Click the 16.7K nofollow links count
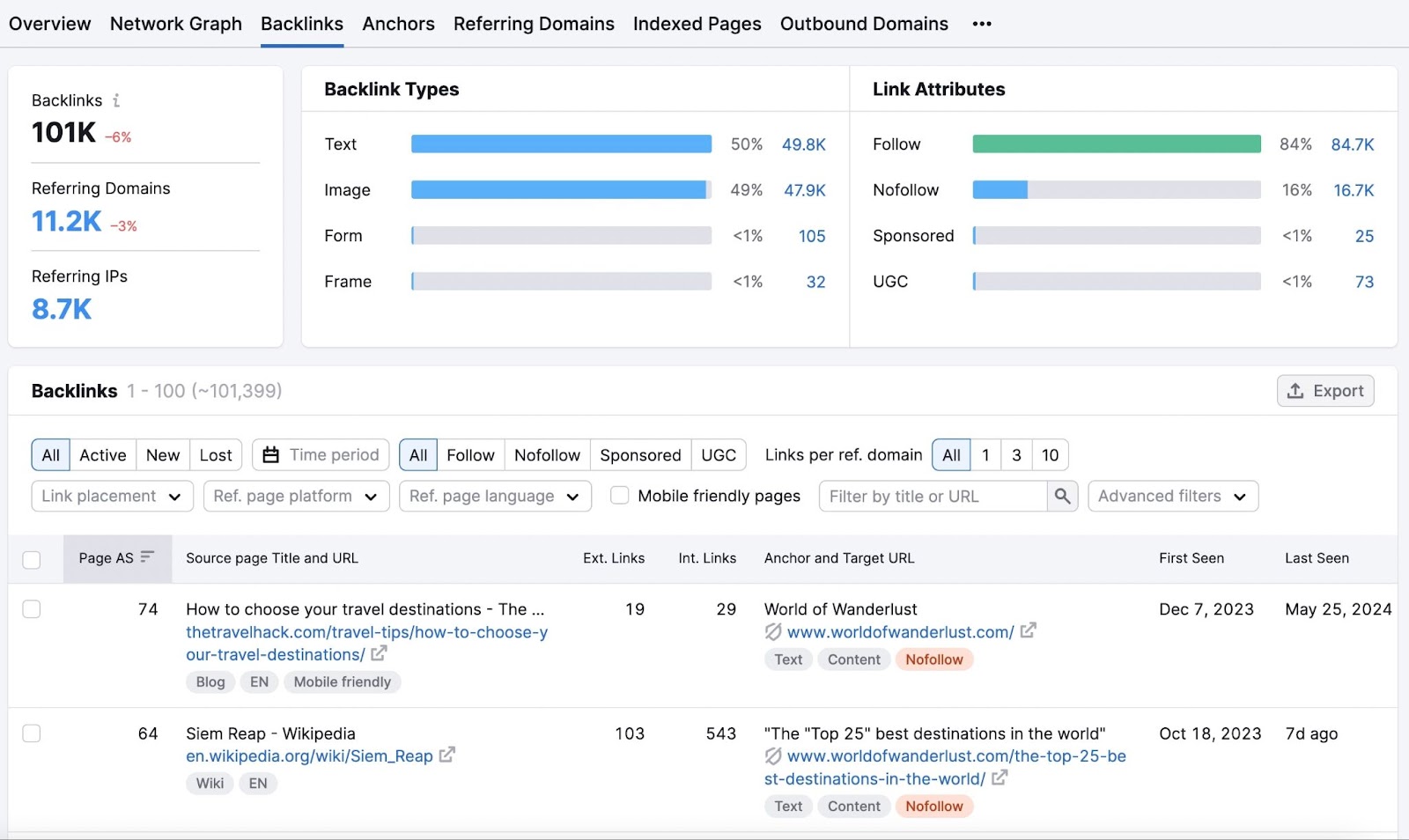Screen dimensions: 1409x840 (x=1354, y=190)
